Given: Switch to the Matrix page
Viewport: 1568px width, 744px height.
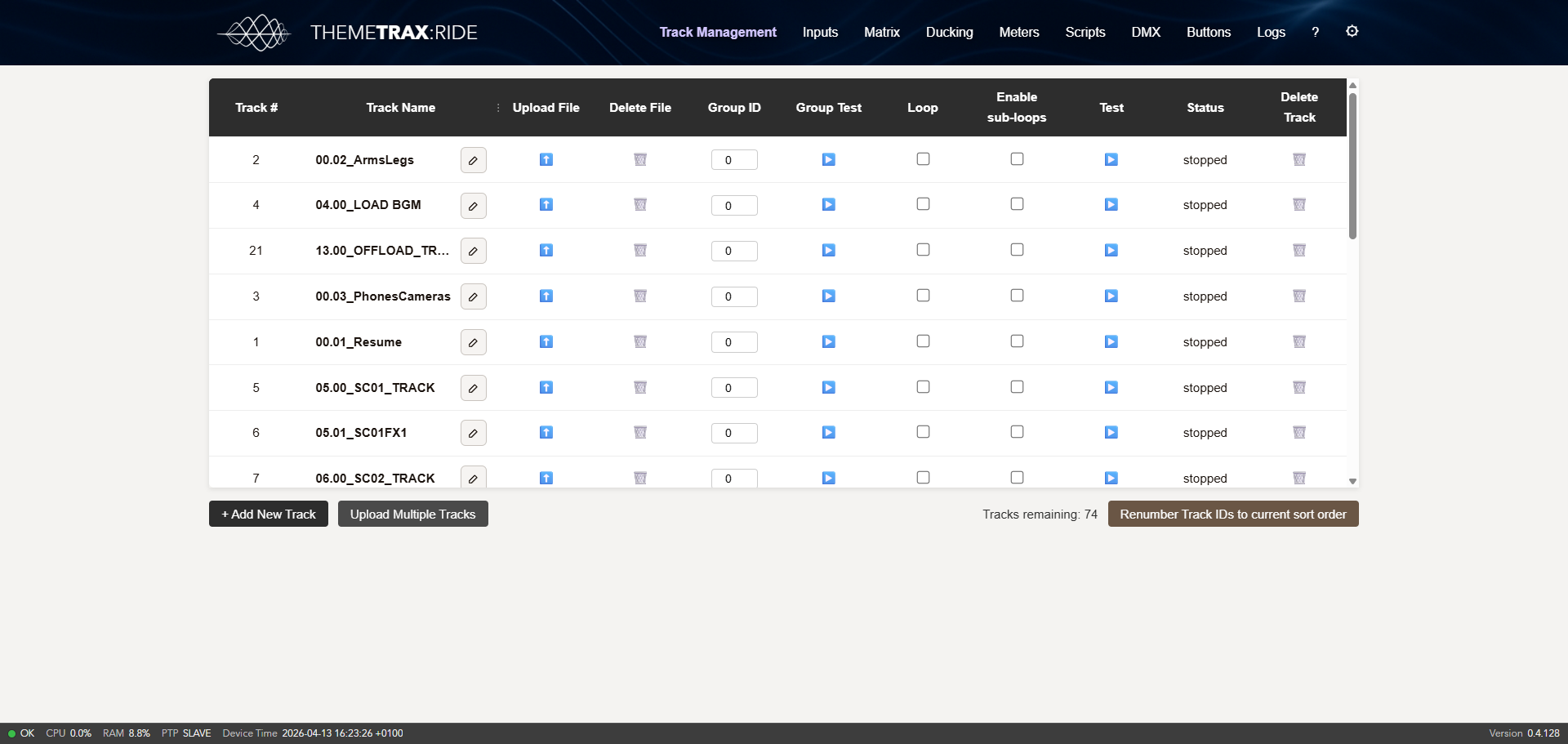Looking at the screenshot, I should click(881, 32).
